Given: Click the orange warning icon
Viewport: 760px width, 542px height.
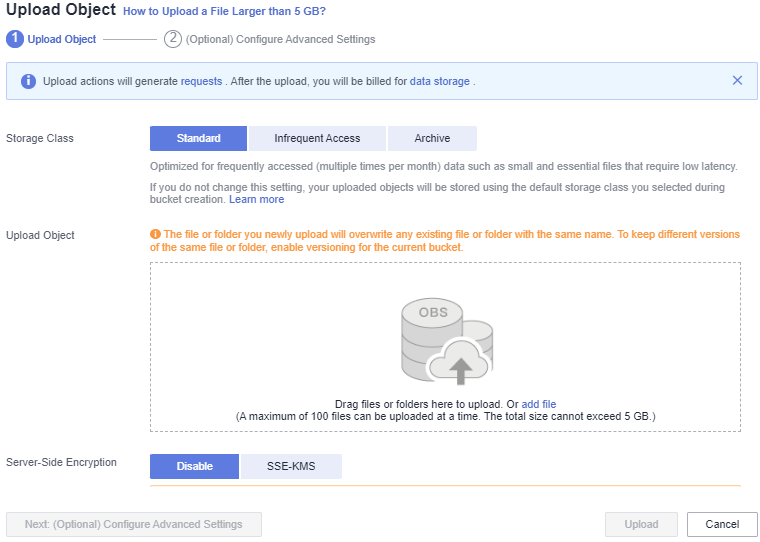Looking at the screenshot, I should tap(155, 234).
